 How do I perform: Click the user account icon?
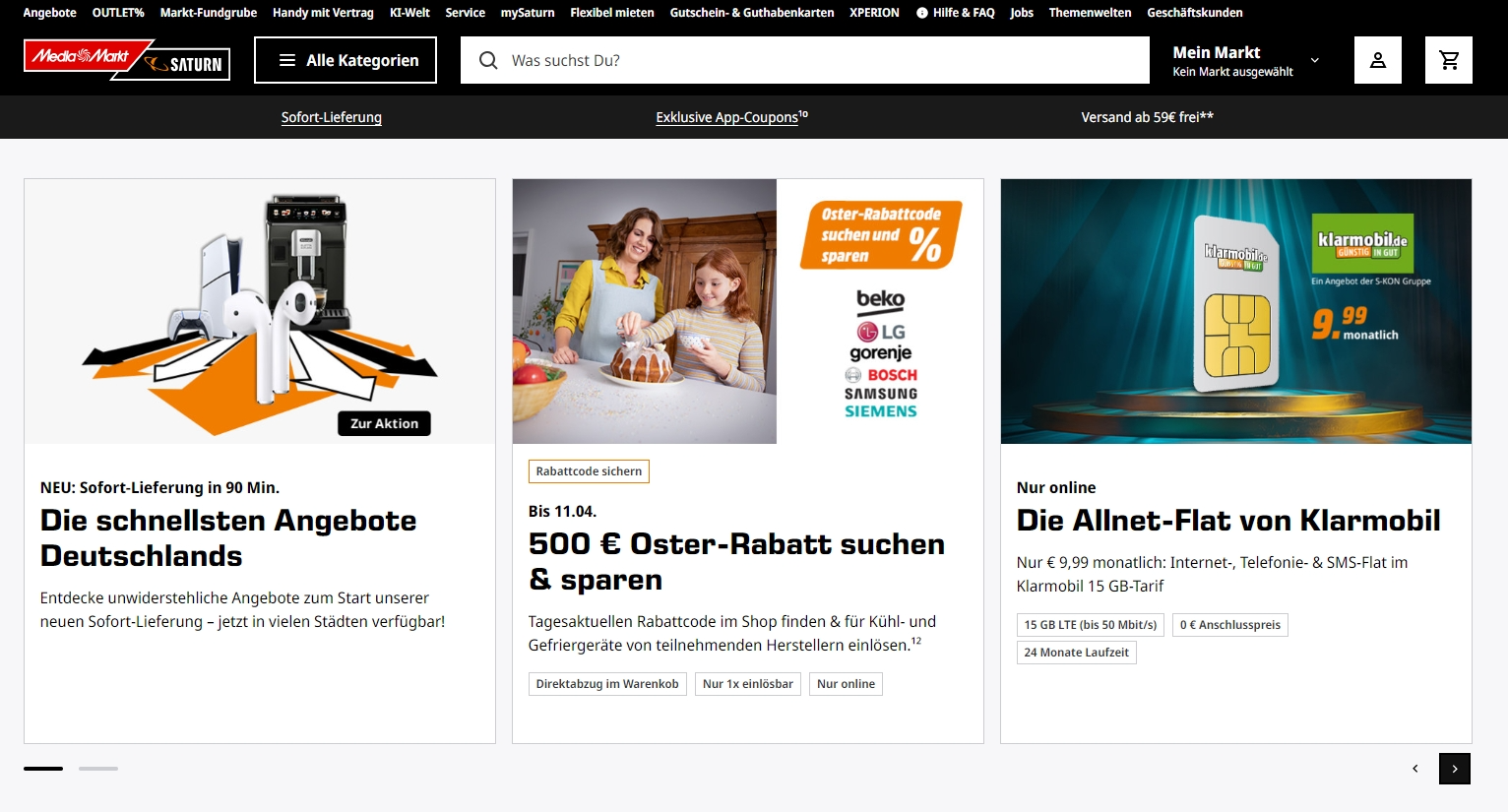[1377, 60]
